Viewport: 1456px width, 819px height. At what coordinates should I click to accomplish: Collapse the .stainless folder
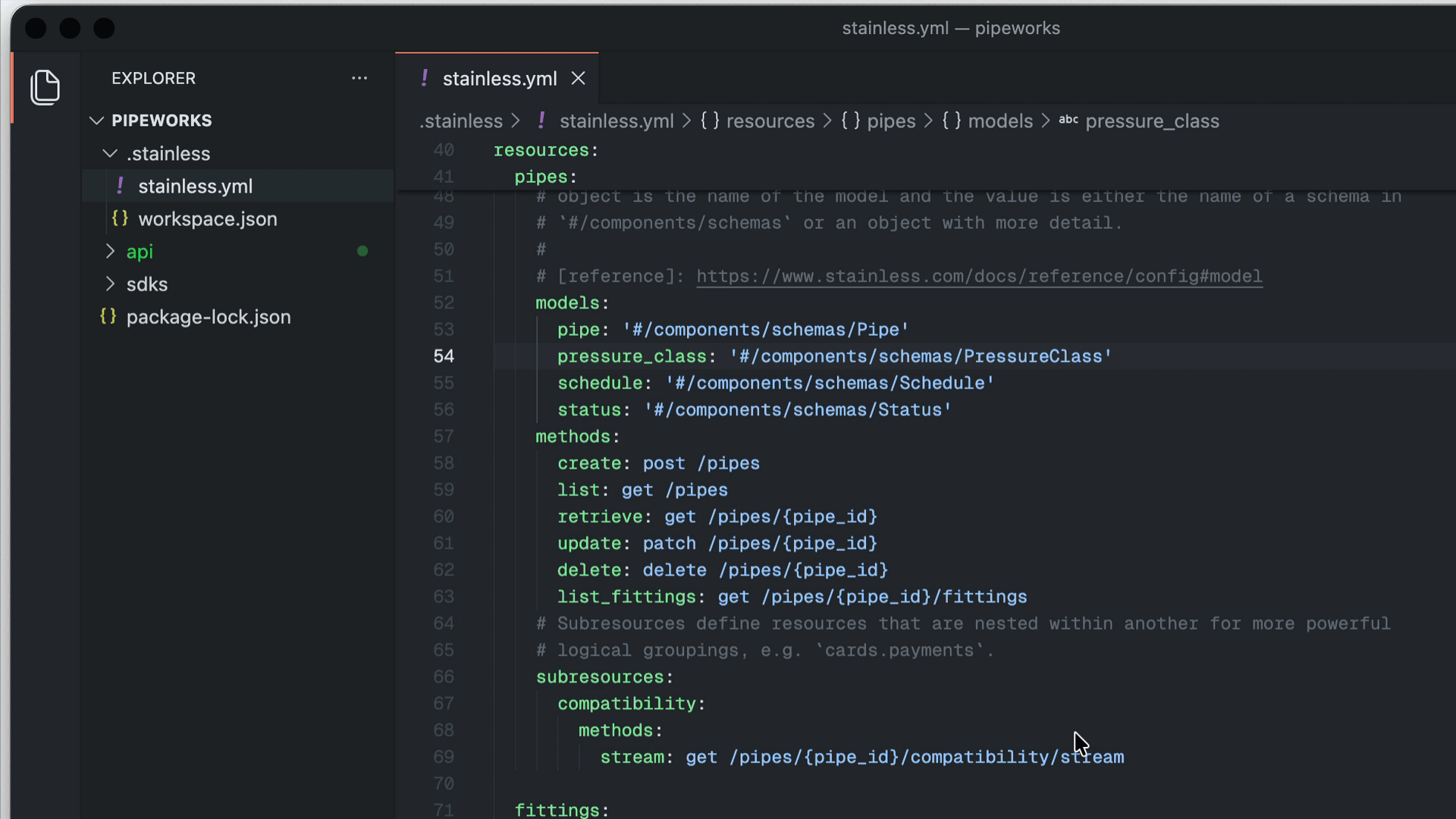110,153
